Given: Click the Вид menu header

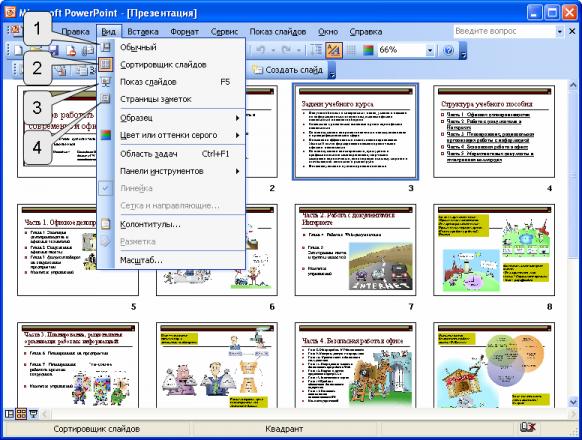Looking at the screenshot, I should pyautogui.click(x=108, y=32).
